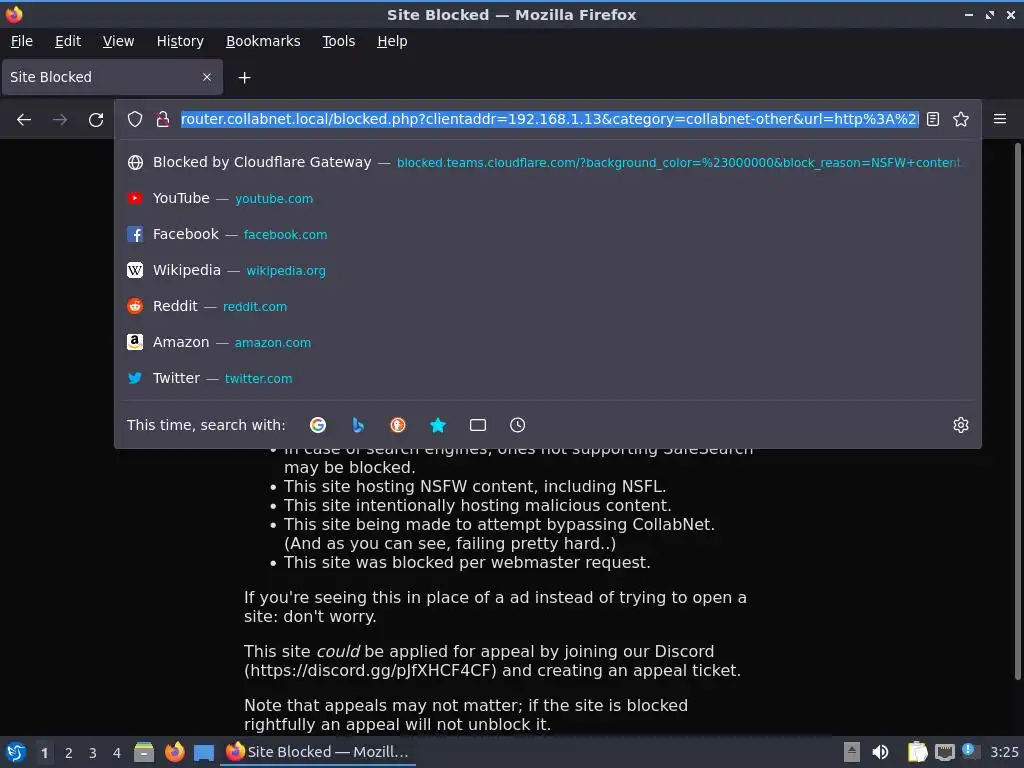Show desktop via blue taskbar icon
This screenshot has width=1024, height=768.
click(204, 752)
